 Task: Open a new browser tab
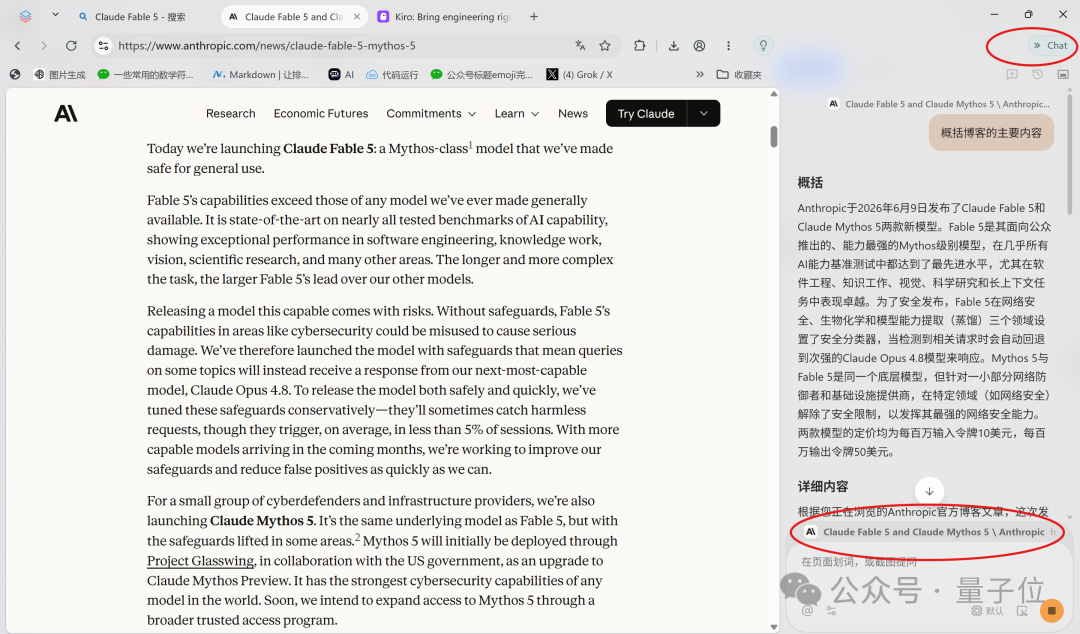click(534, 17)
